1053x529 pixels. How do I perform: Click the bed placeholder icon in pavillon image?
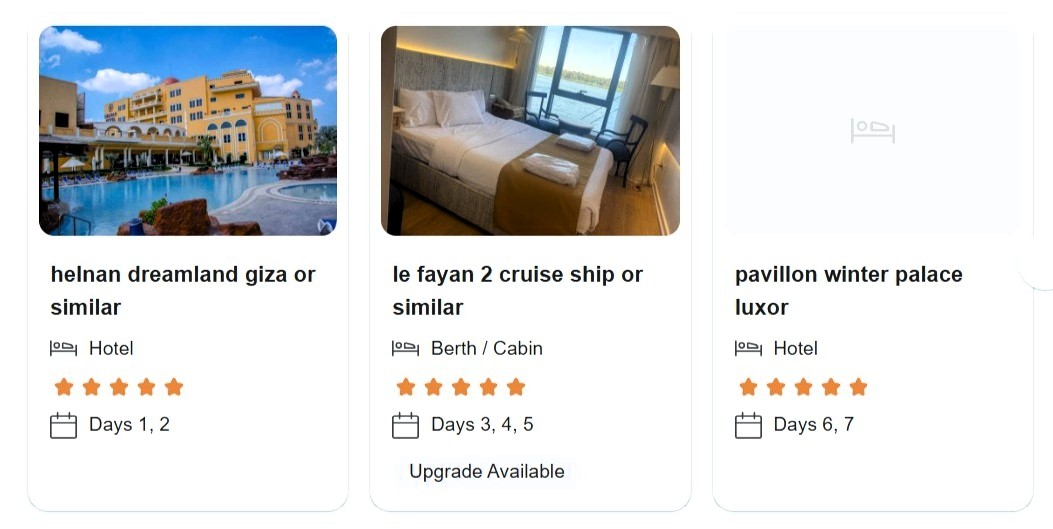coord(872,130)
